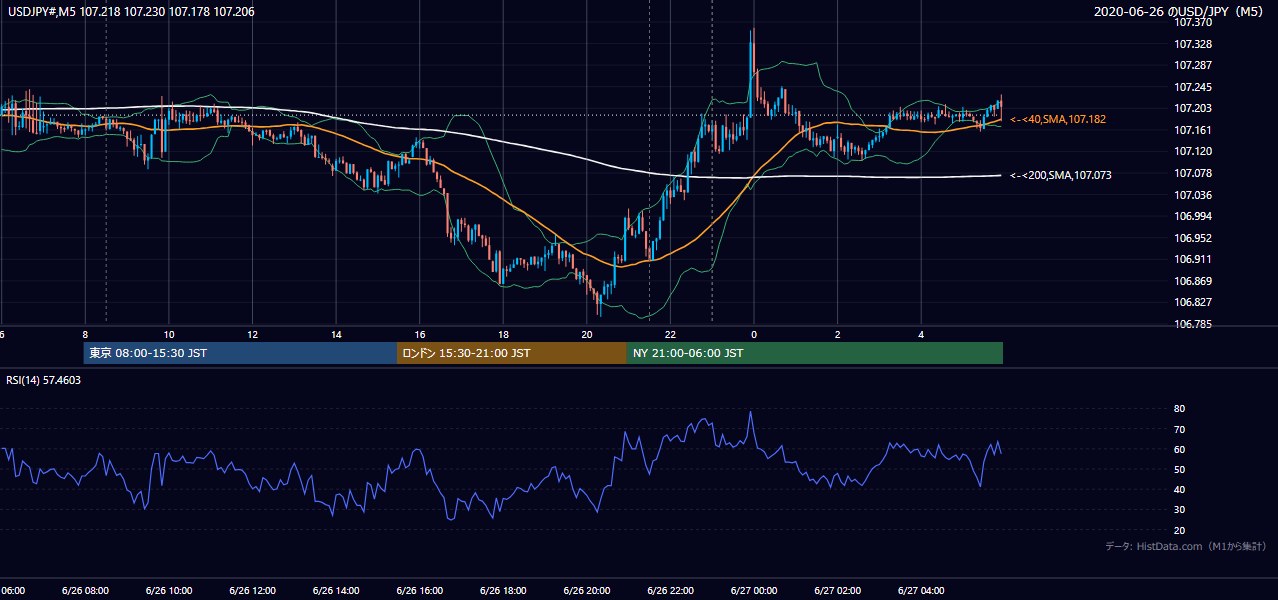
Task: Click price scale value 107.328
Action: (1193, 45)
